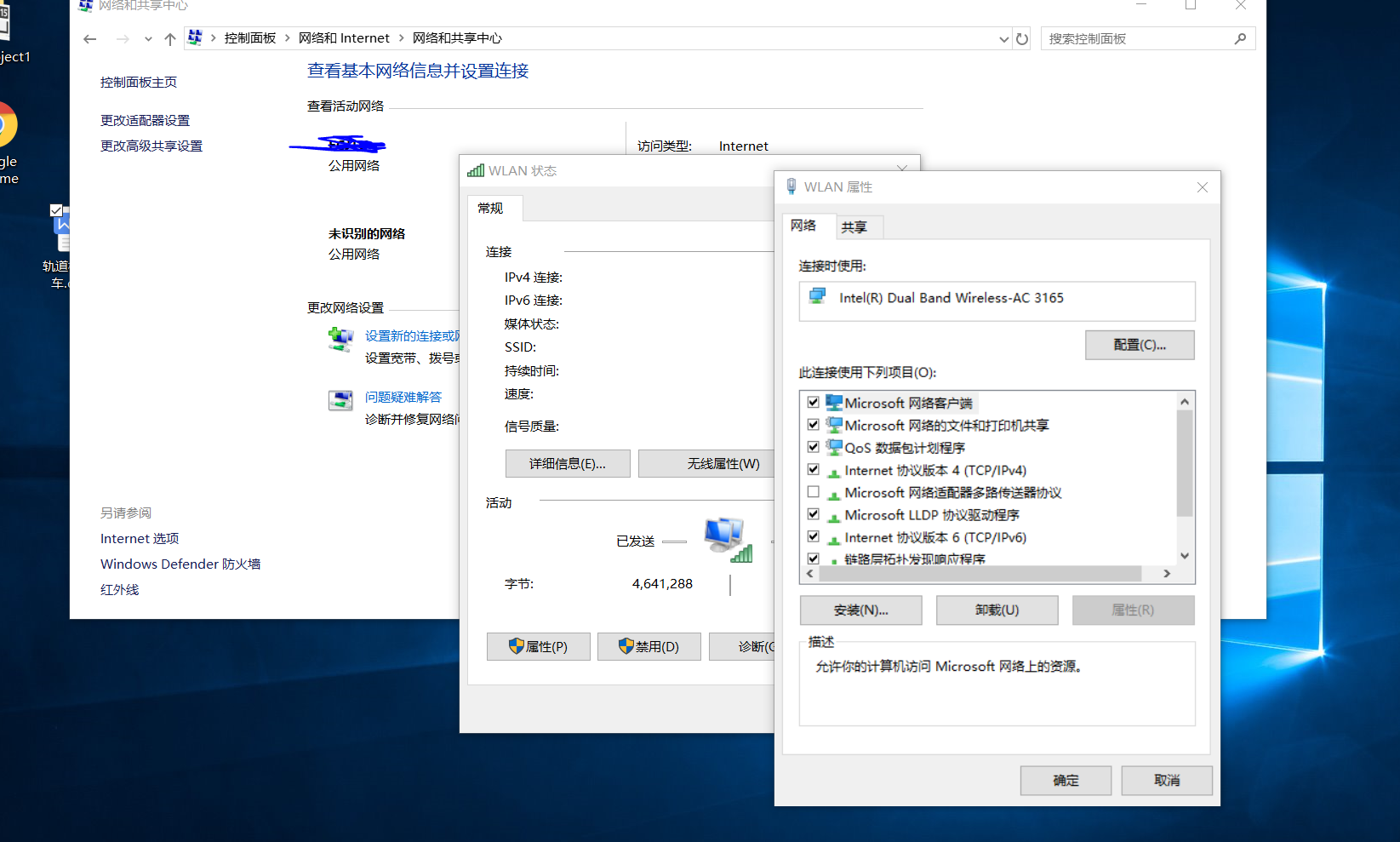Screen dimensions: 1400x842
Task: Expand chevron after 网络和 Internet breadcrumb
Action: click(401, 38)
